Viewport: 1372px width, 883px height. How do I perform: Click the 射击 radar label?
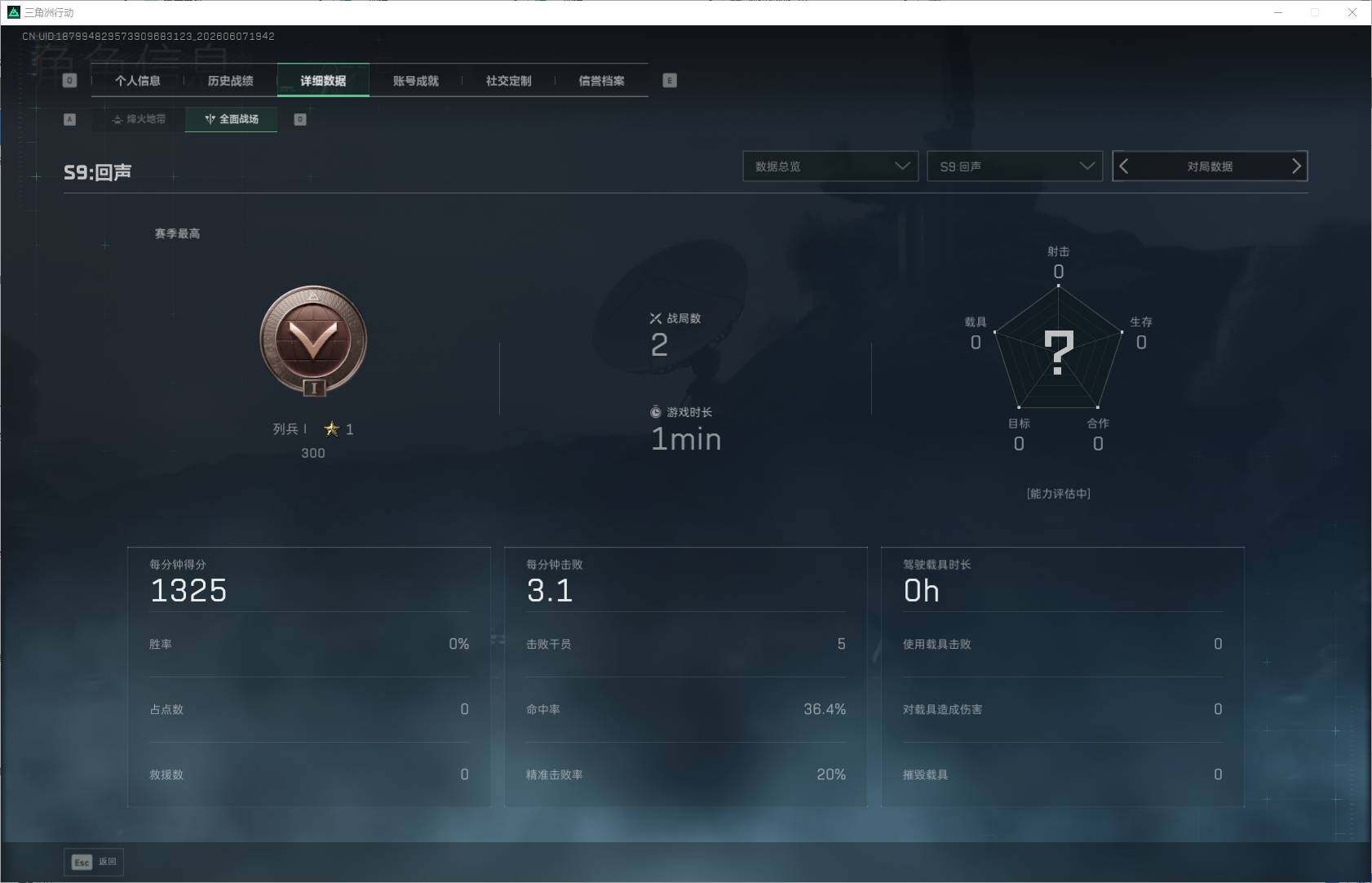1058,251
